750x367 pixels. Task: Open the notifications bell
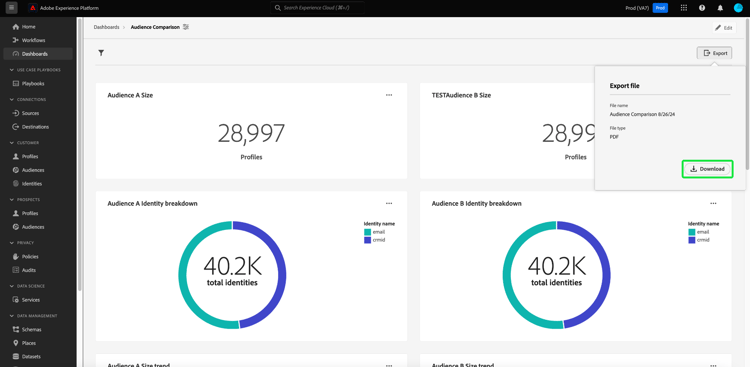pos(720,8)
